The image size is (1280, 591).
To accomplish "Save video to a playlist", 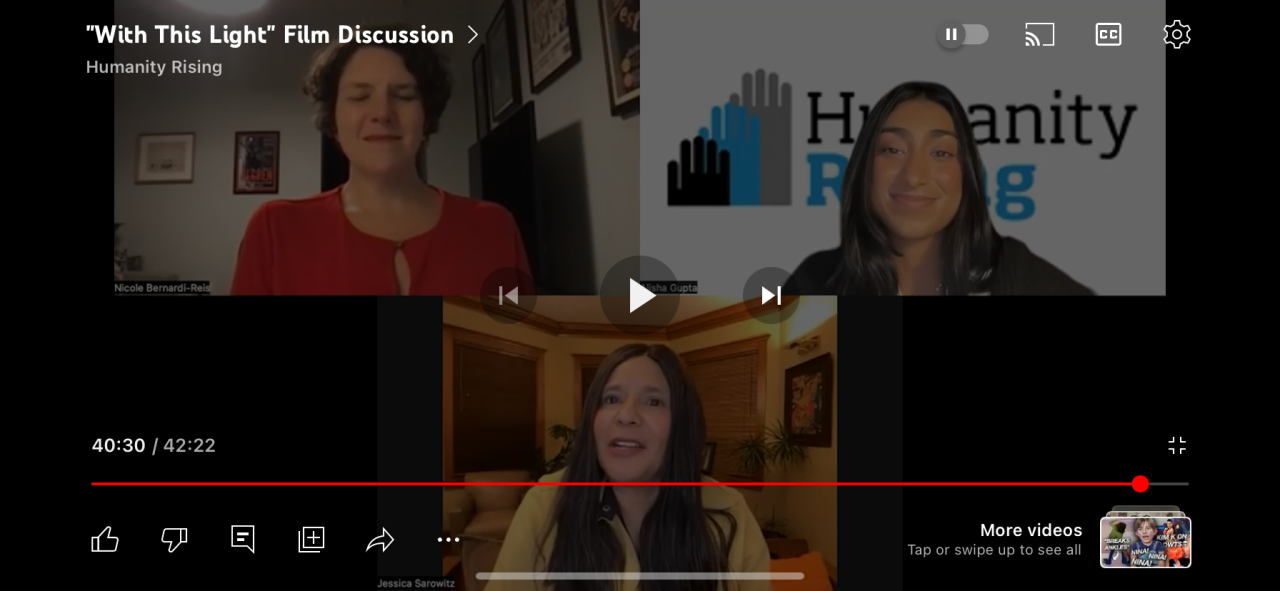I will (312, 540).
